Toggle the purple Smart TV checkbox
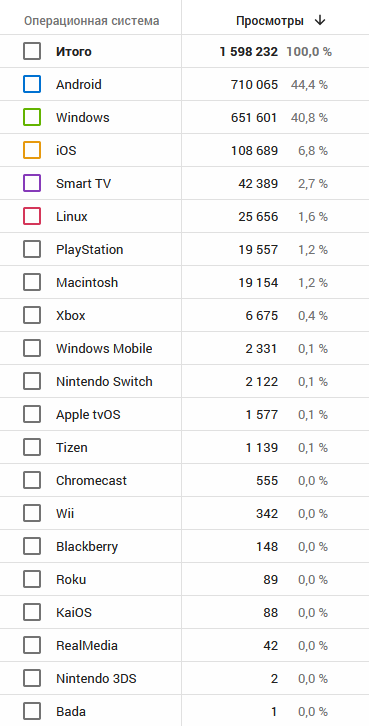The height and width of the screenshot is (726, 369). click(32, 183)
